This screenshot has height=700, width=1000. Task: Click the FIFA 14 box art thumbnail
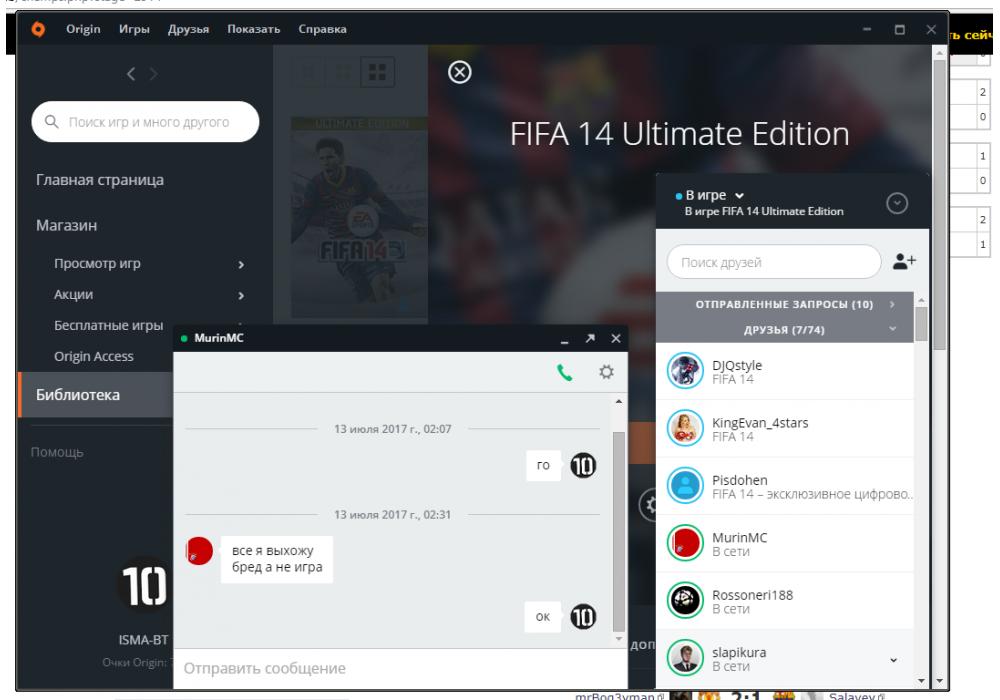tap(359, 217)
